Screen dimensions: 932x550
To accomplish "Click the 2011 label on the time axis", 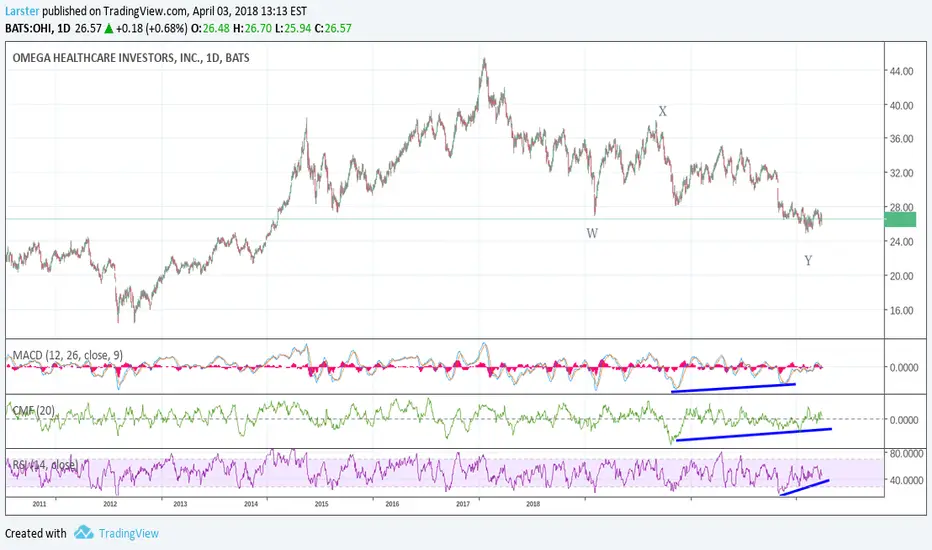I will [x=39, y=504].
